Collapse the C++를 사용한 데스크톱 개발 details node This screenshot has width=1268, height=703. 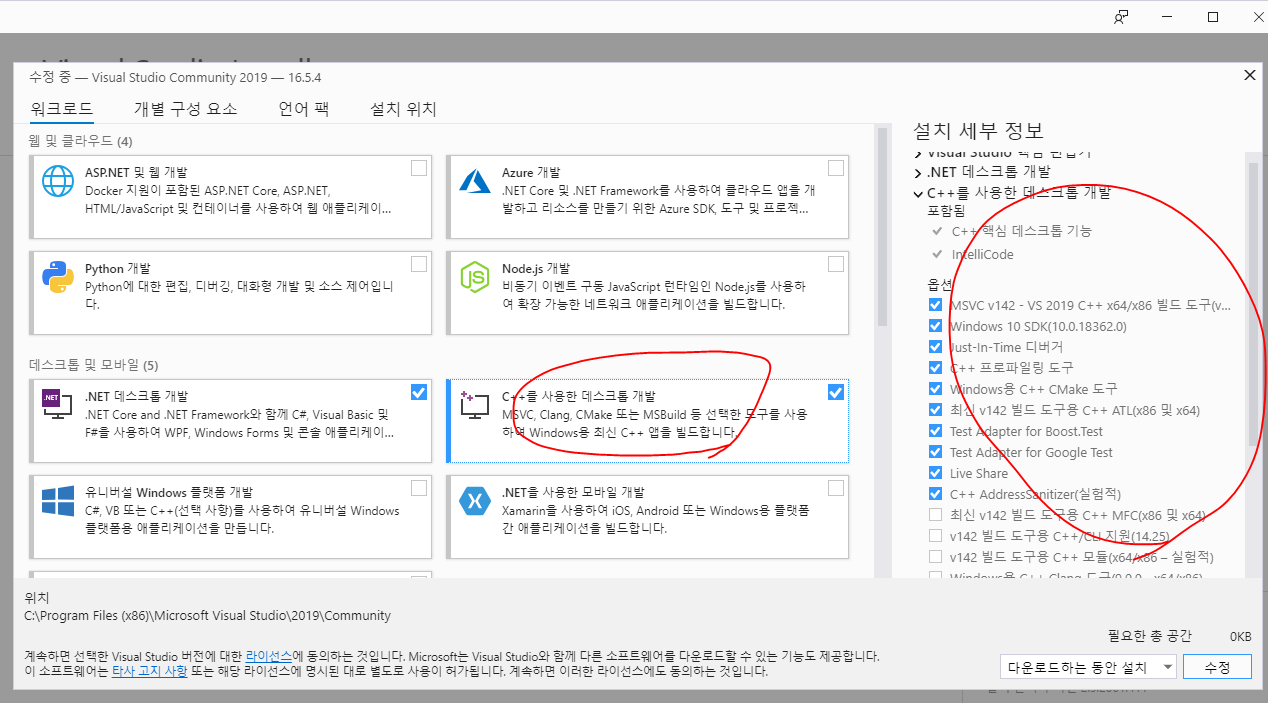point(918,193)
